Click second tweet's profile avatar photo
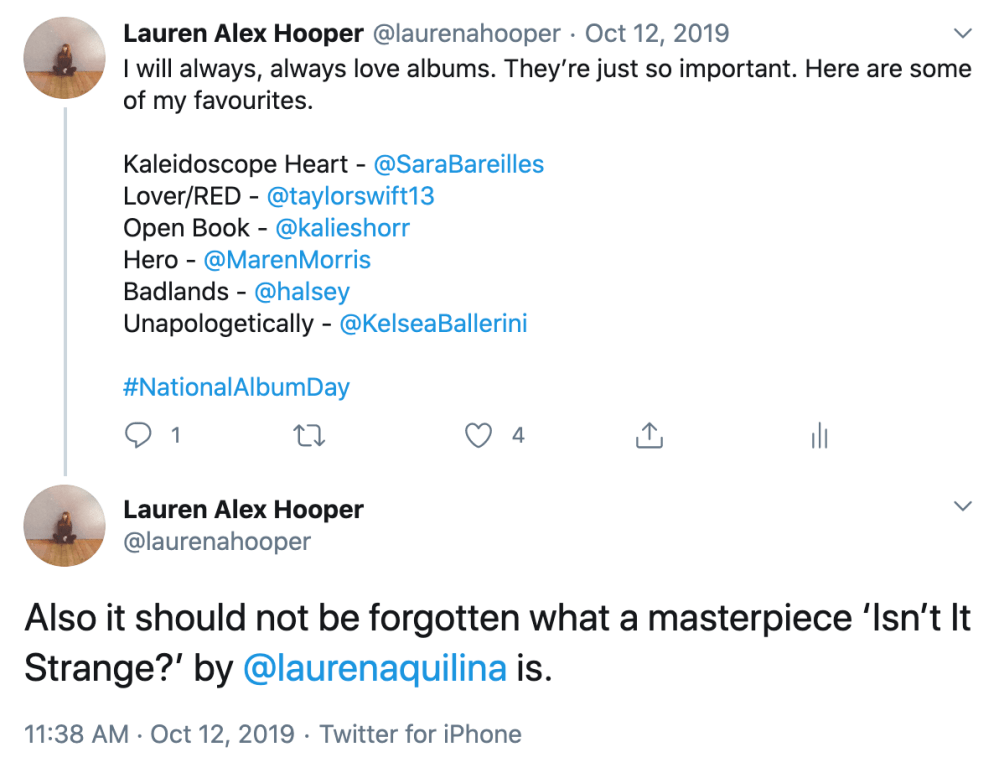Viewport: 999px width, 773px height. 65,526
